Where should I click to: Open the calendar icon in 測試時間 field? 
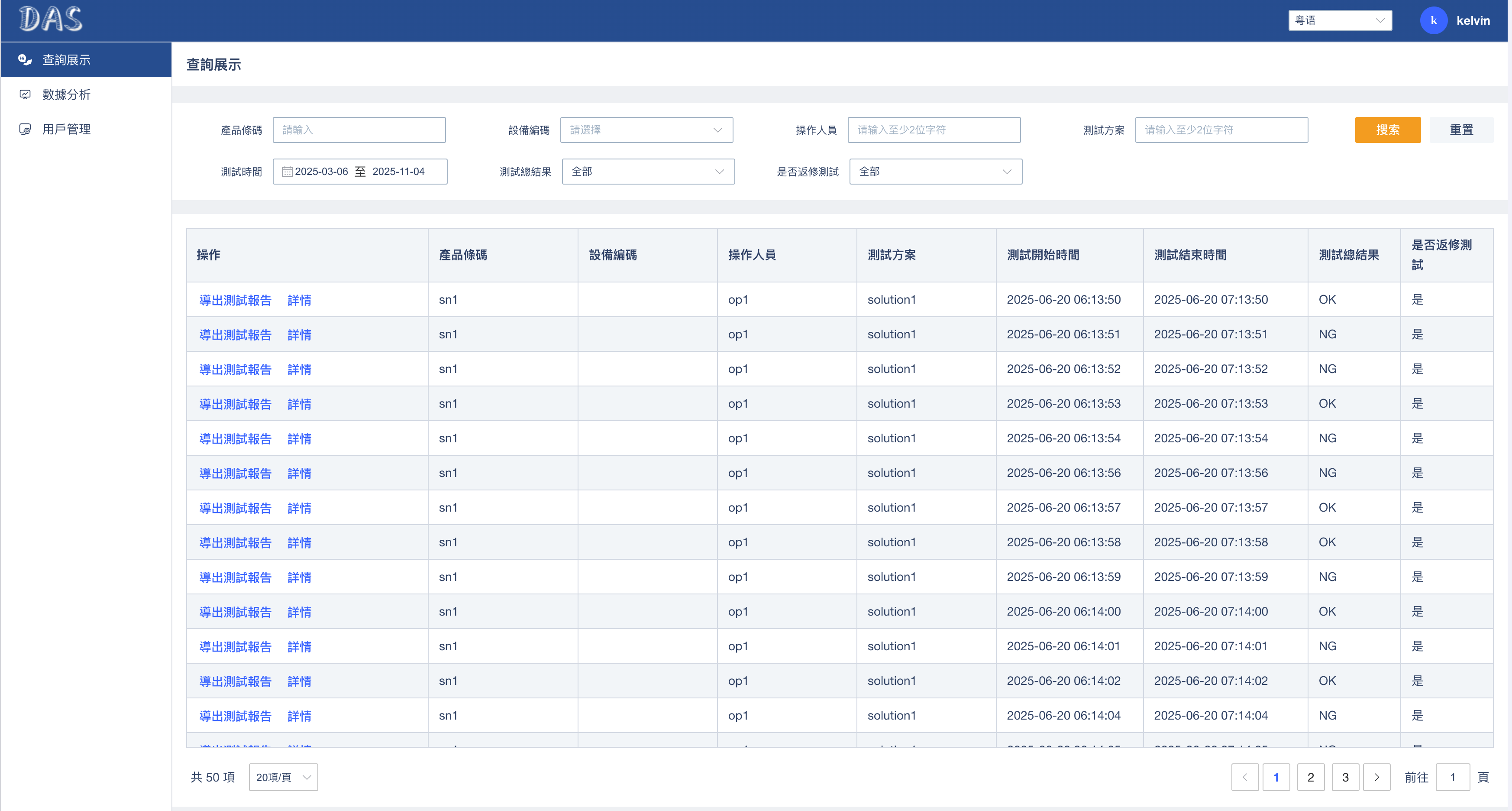[x=287, y=171]
